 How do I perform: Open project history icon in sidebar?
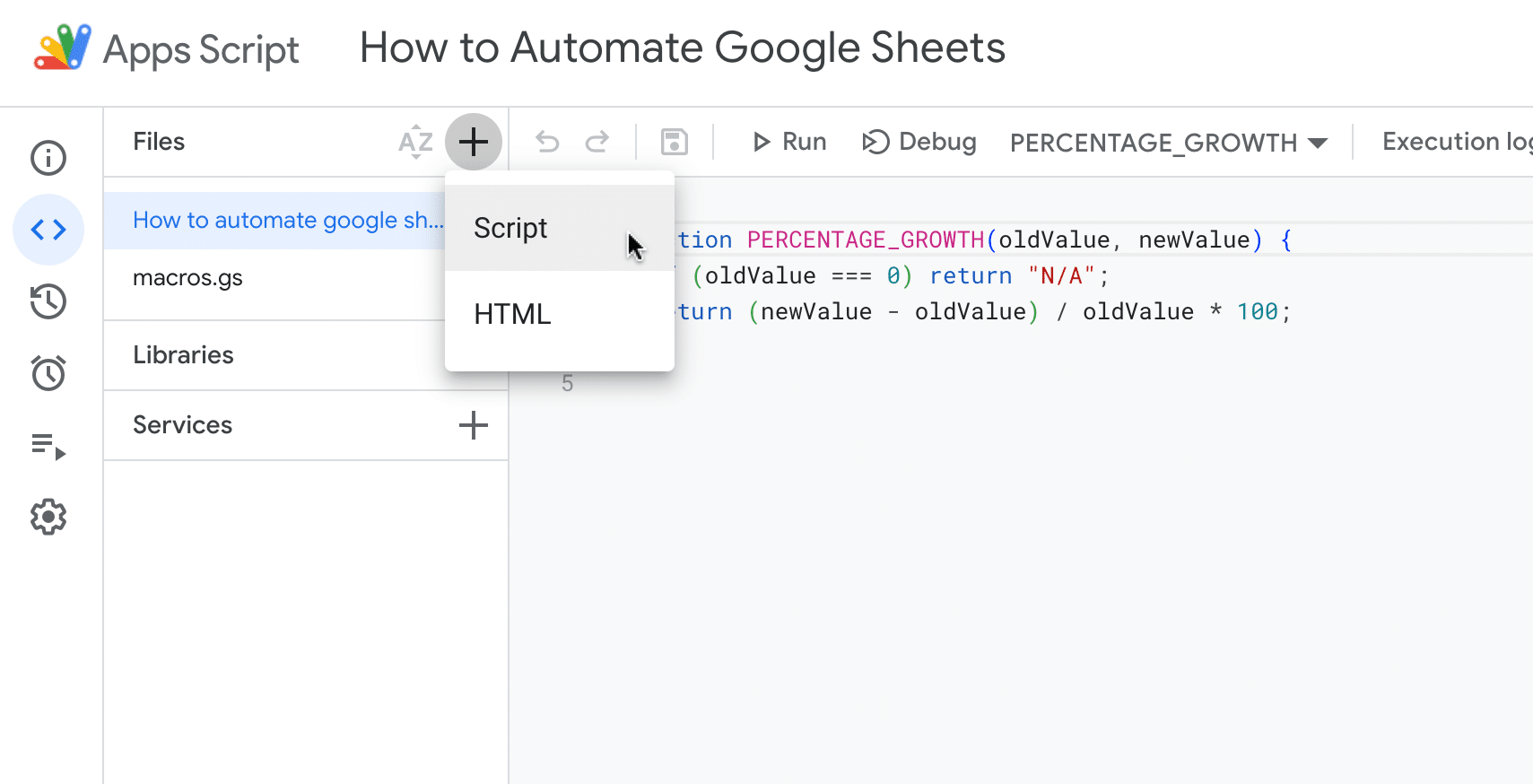[48, 301]
